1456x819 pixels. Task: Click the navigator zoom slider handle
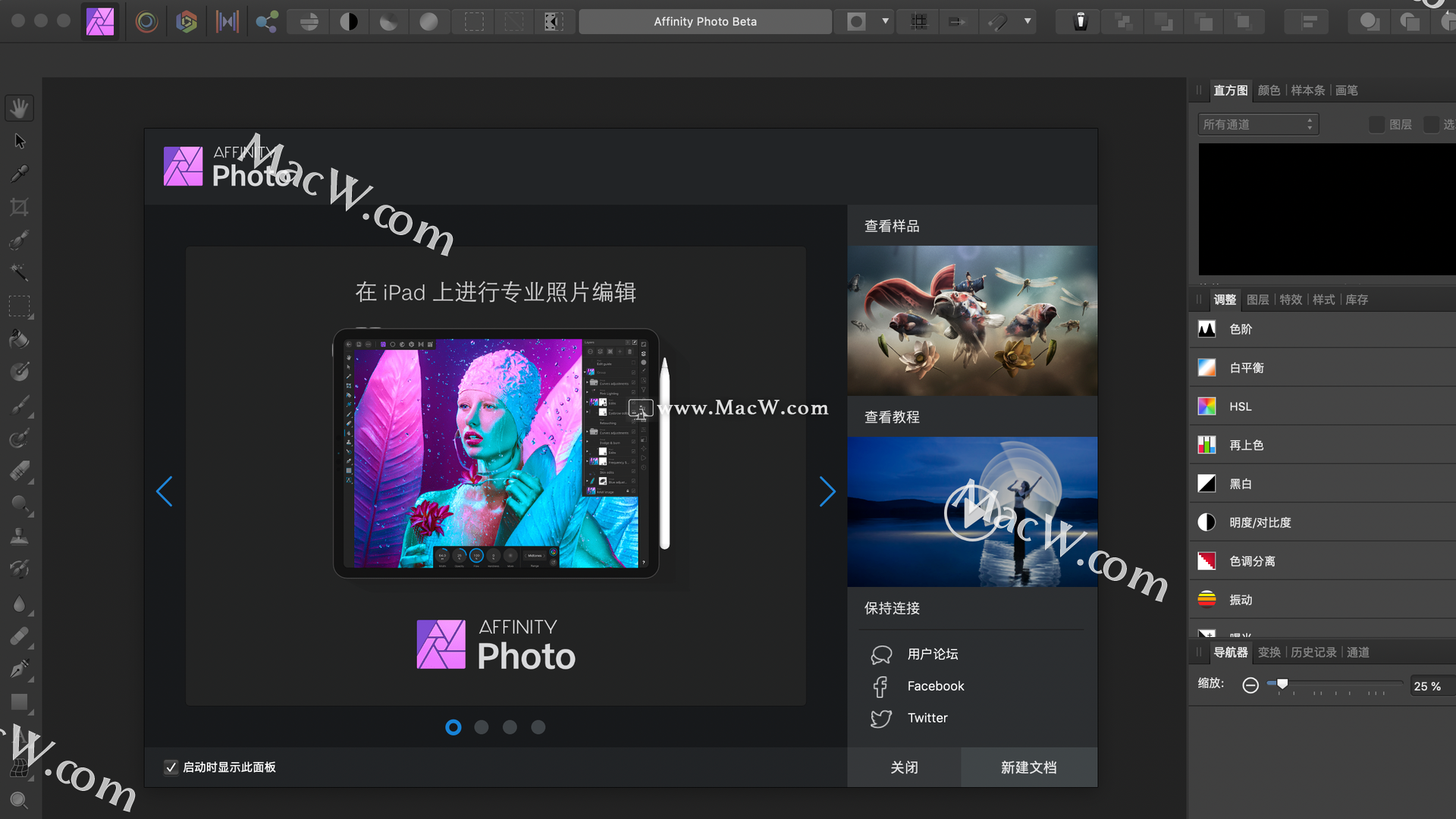[x=1282, y=685]
